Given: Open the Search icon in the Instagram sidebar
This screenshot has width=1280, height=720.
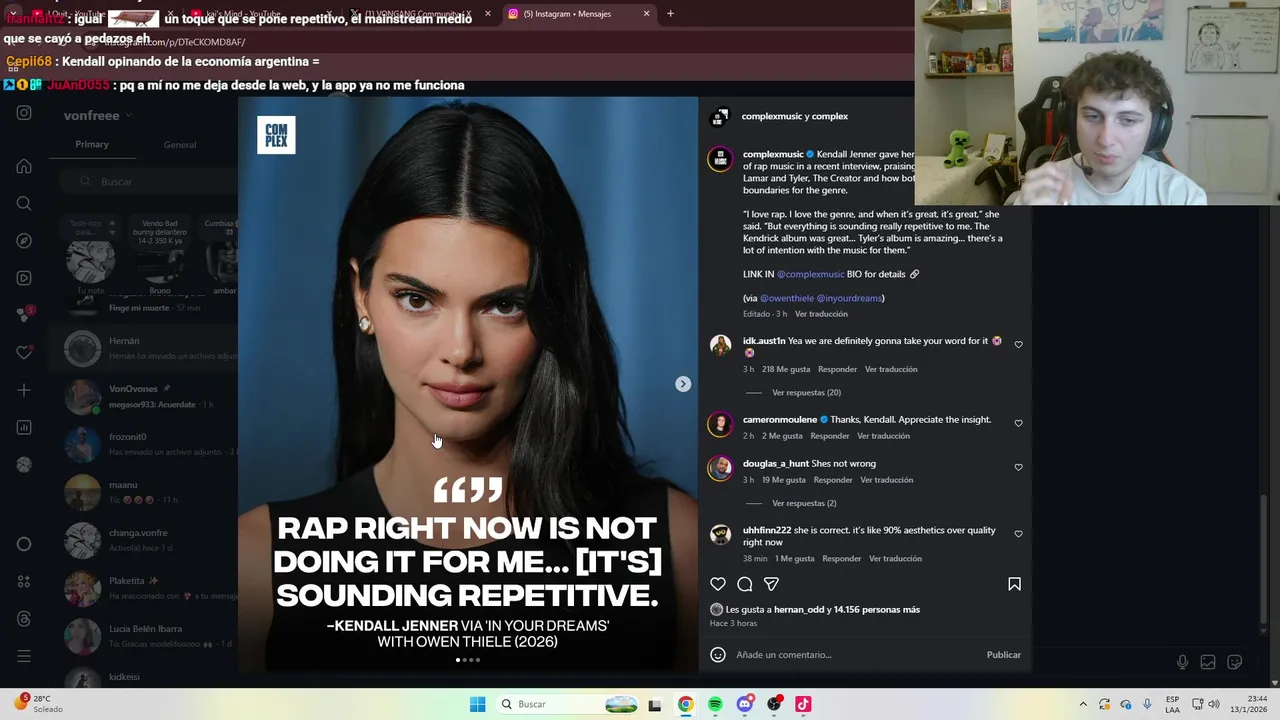Looking at the screenshot, I should tap(24, 203).
